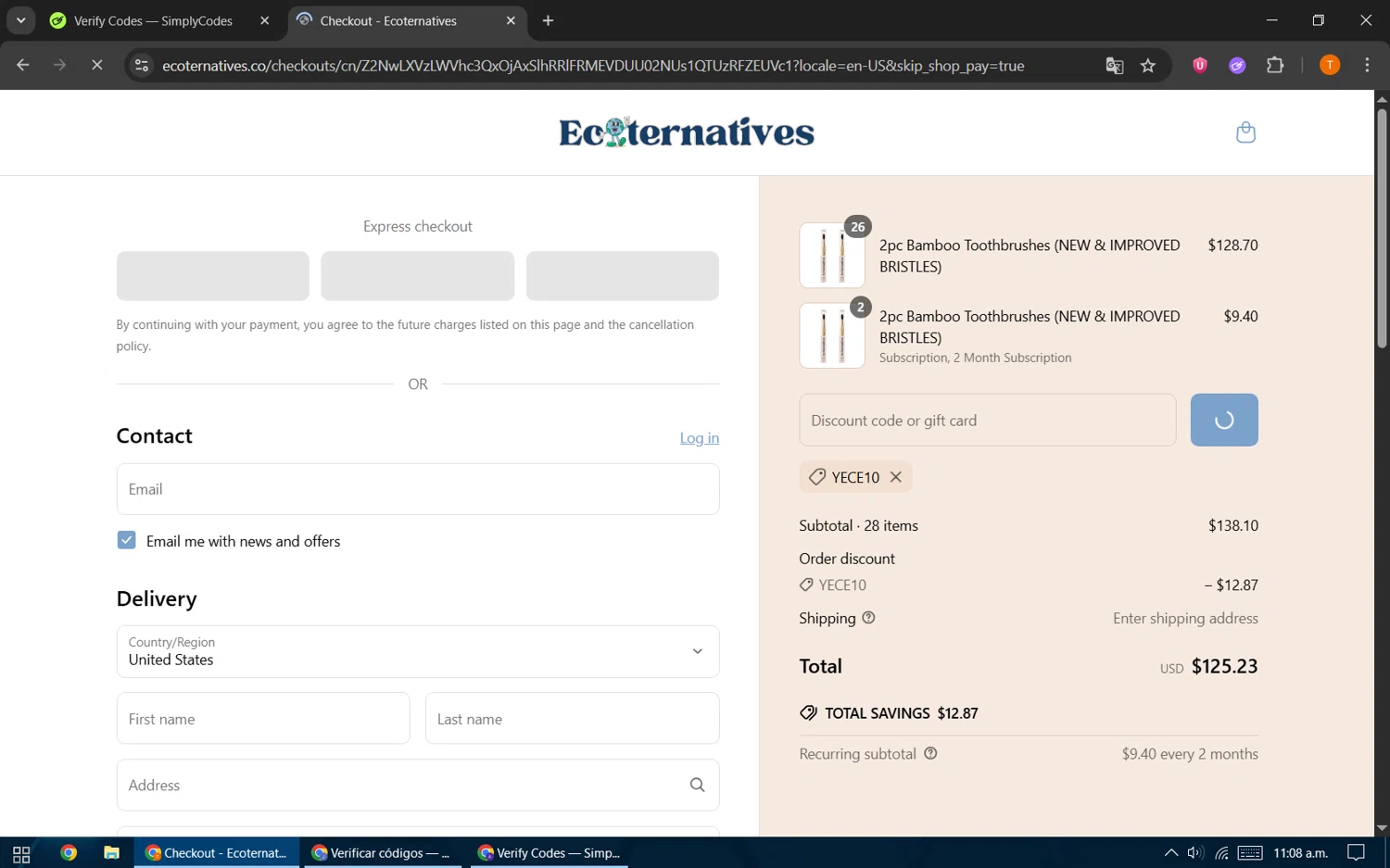Click the Apply discount loading button
1390x868 pixels.
click(x=1224, y=420)
